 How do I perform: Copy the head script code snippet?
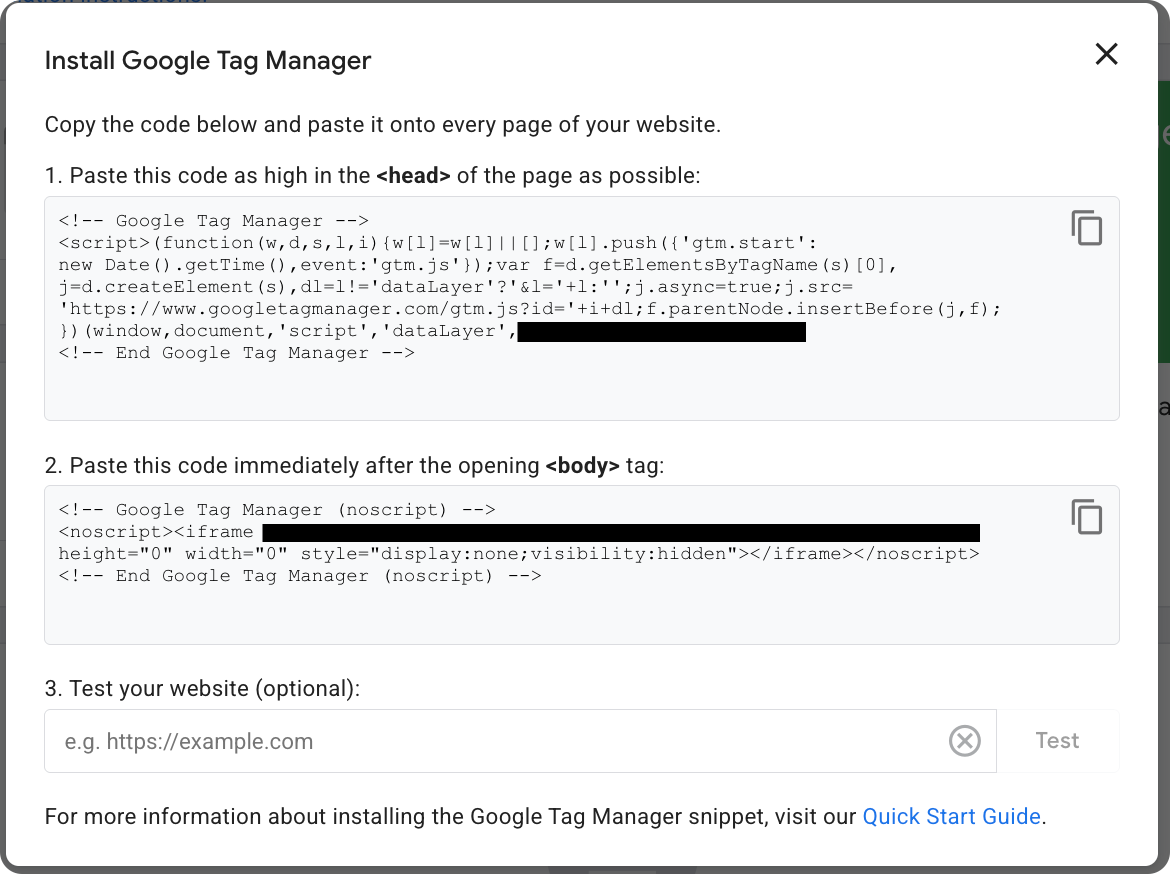click(x=1086, y=228)
